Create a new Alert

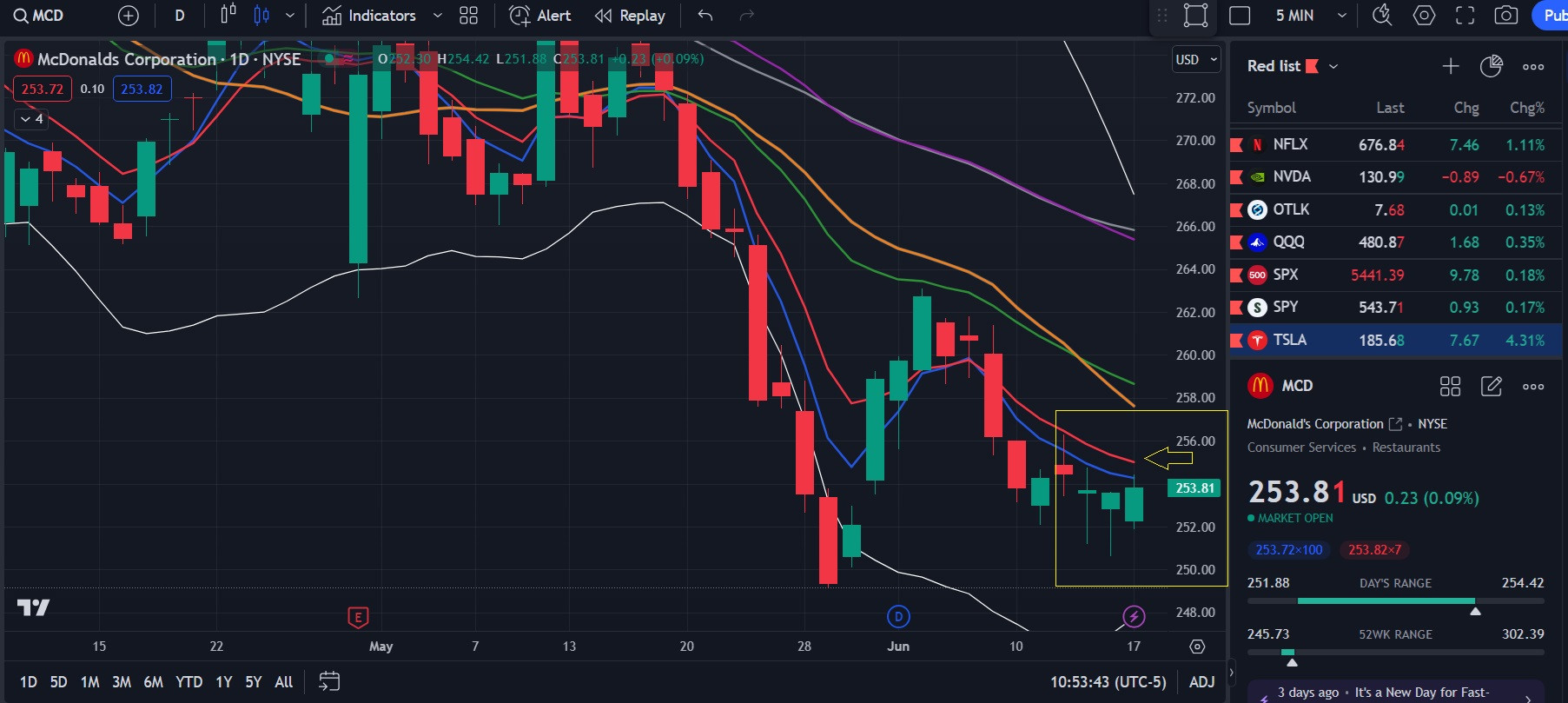tap(539, 16)
